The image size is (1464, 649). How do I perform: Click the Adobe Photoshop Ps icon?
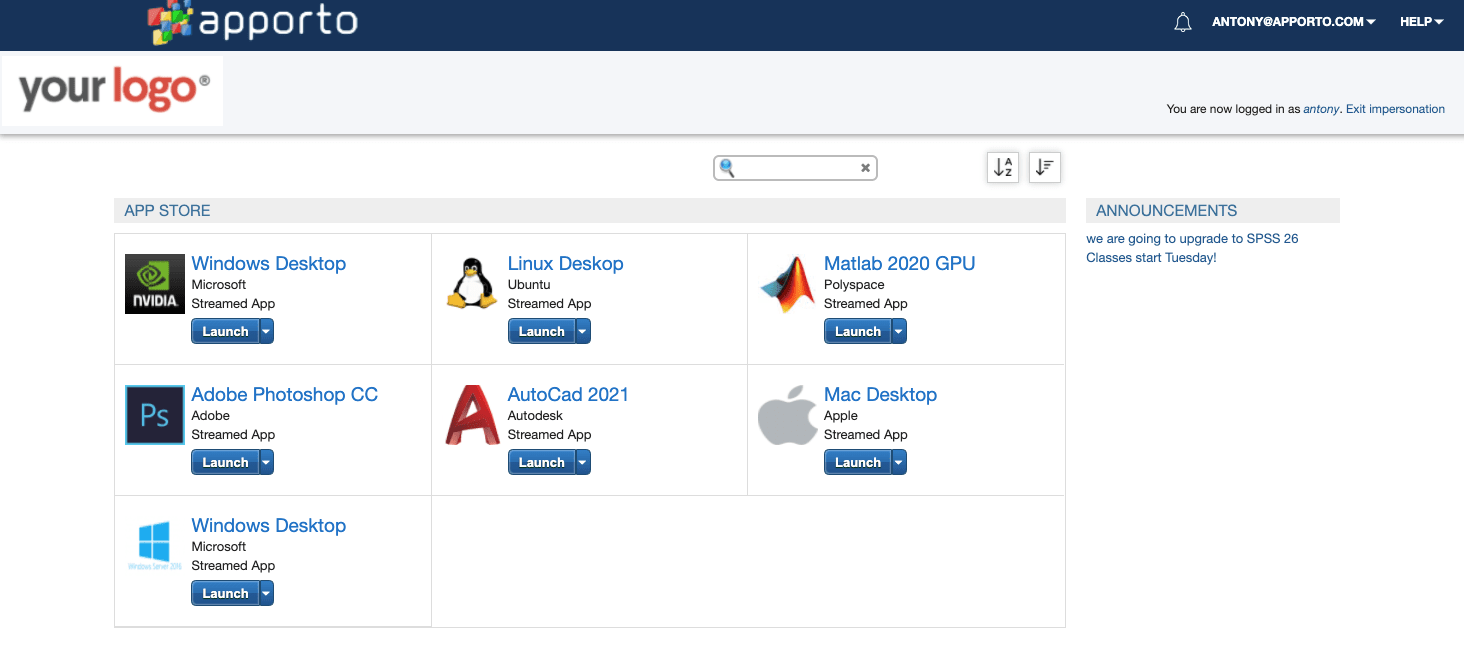coord(155,415)
